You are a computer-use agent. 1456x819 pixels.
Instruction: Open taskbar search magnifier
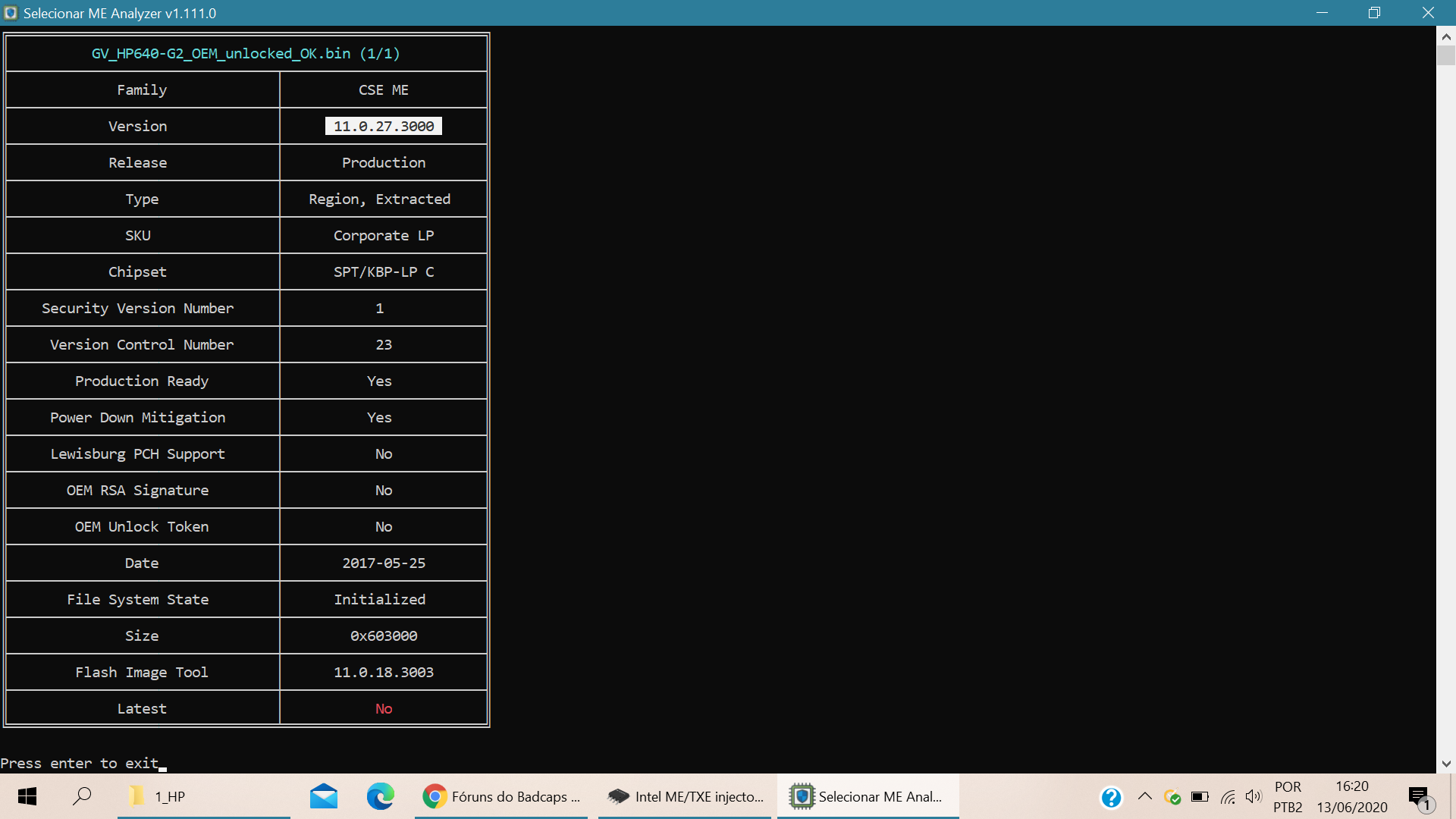(x=82, y=796)
